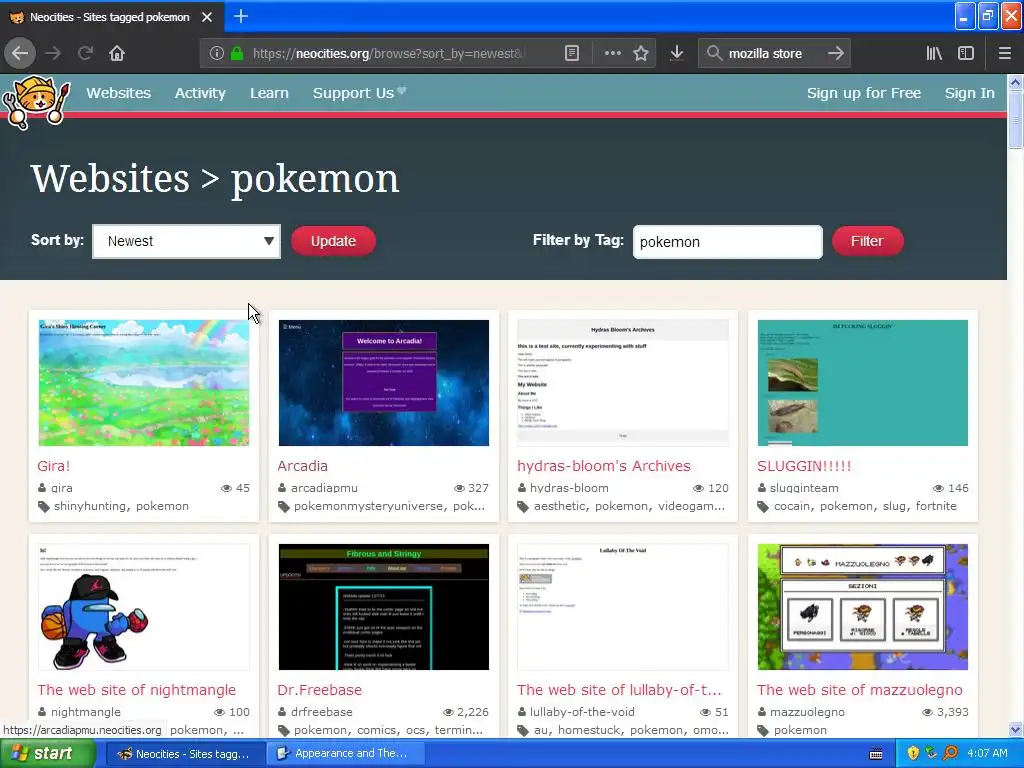Viewport: 1024px width, 768px height.
Task: Go back with the browser back arrow
Action: (x=20, y=53)
